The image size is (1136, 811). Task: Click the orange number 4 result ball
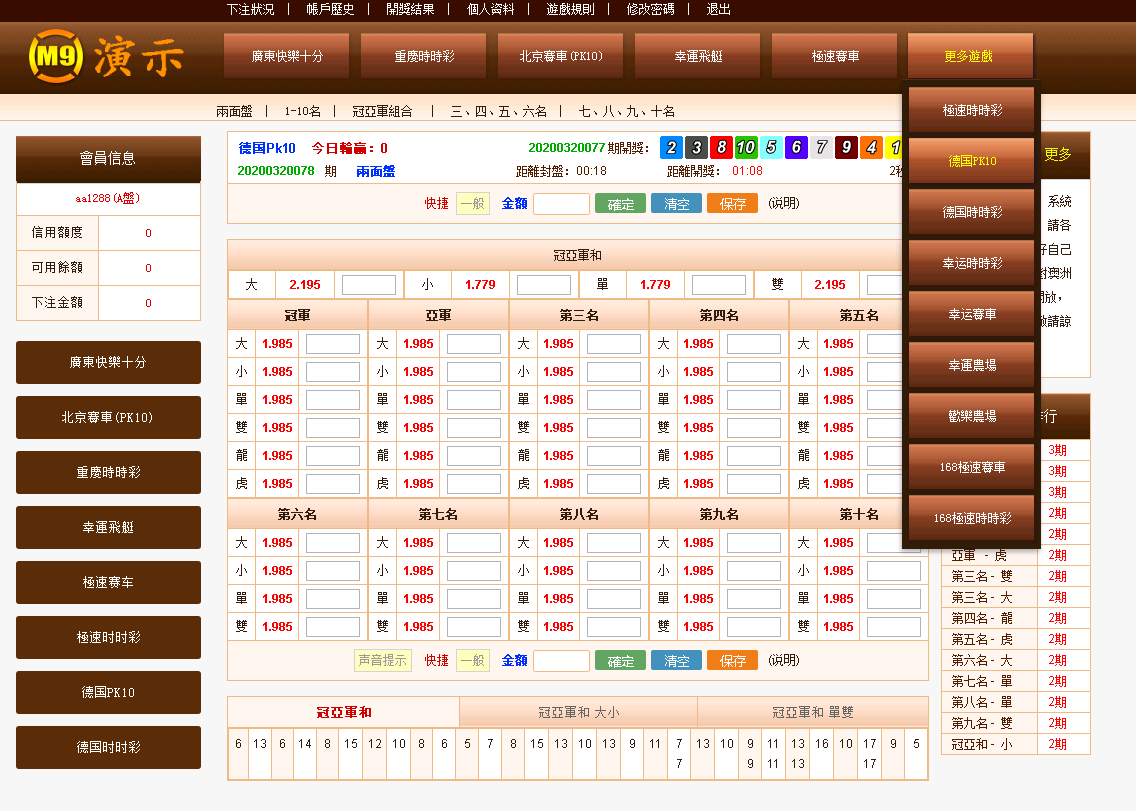(x=870, y=147)
